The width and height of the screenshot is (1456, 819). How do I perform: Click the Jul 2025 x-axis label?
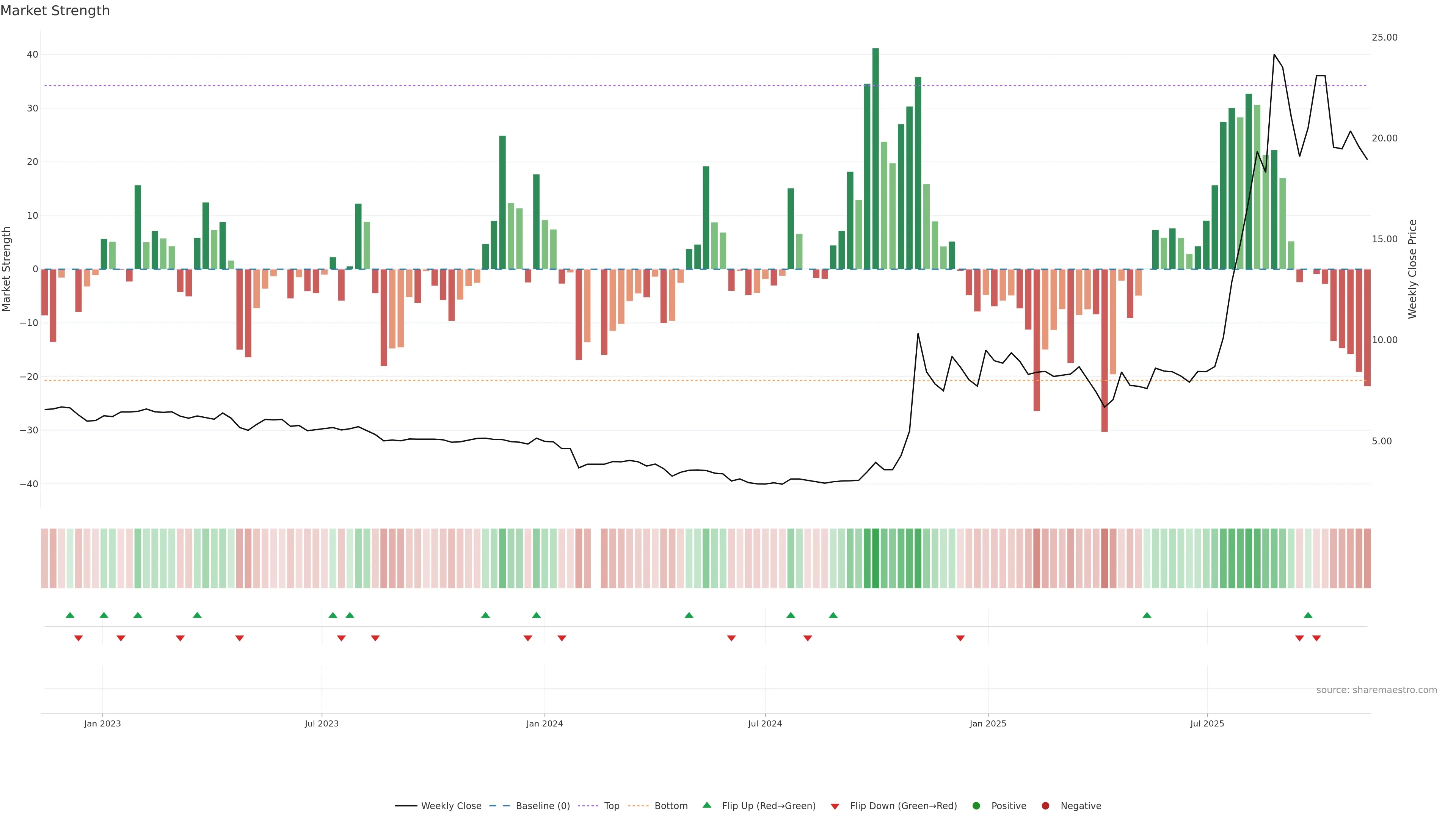tap(1207, 723)
